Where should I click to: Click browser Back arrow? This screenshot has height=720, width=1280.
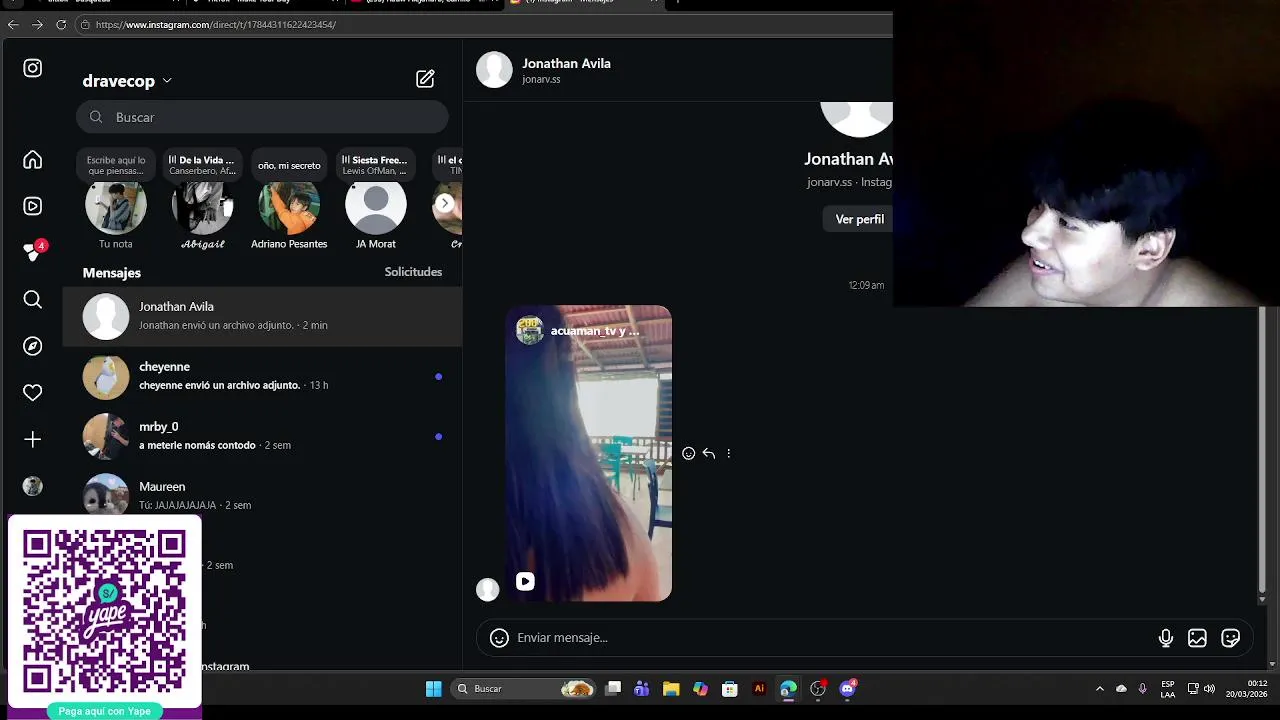click(13, 24)
